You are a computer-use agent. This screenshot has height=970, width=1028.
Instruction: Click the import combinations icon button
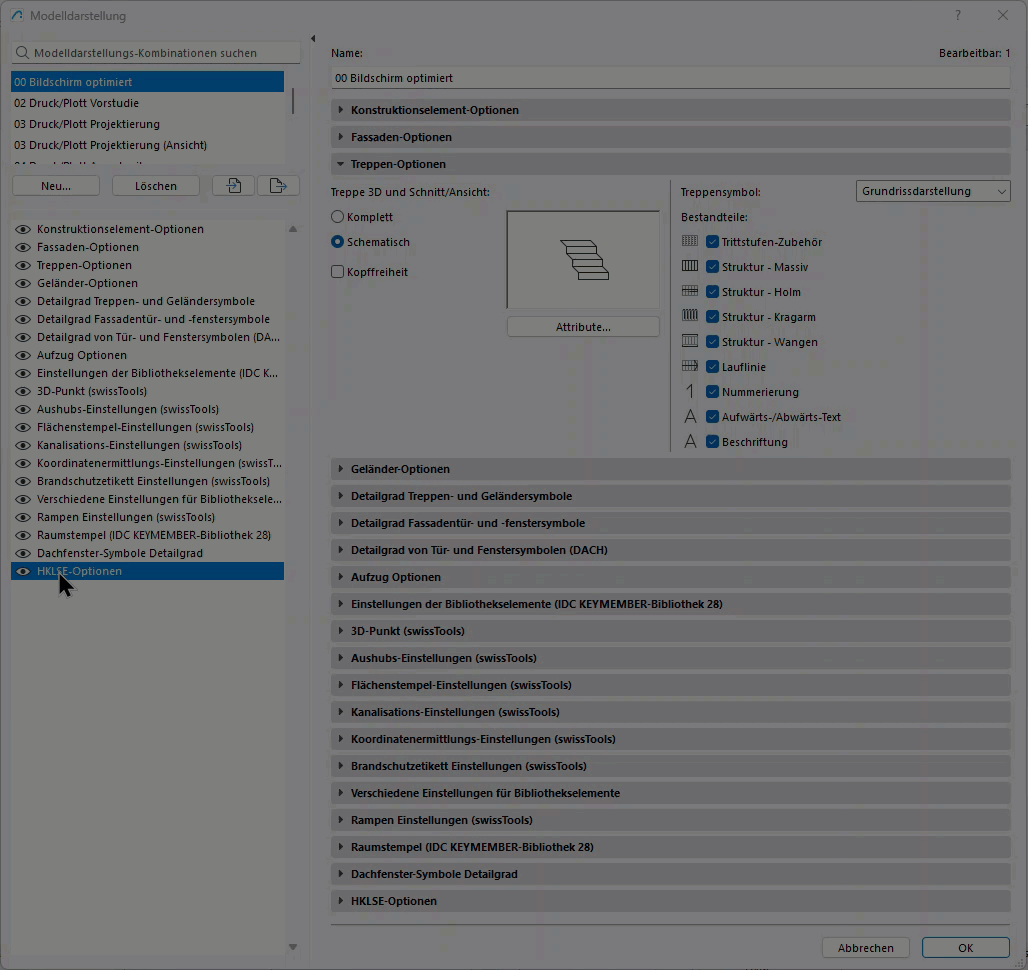coord(233,186)
